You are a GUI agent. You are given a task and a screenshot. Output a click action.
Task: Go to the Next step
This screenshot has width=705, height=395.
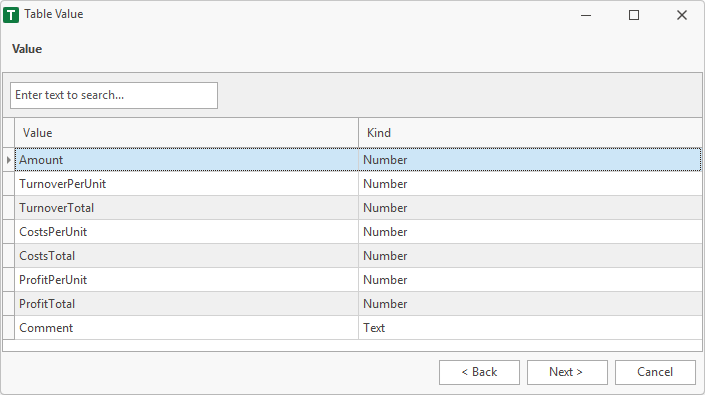[567, 372]
